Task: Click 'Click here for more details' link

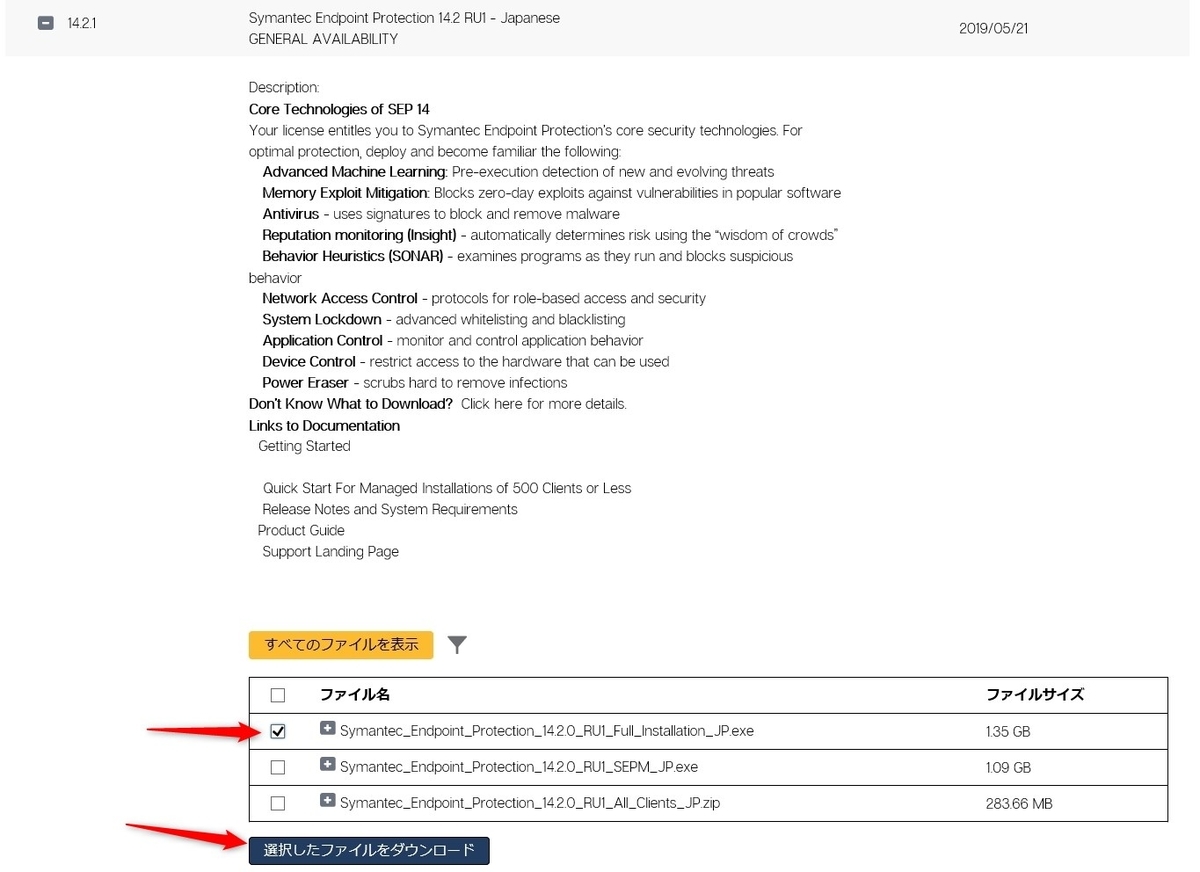Action: (544, 404)
